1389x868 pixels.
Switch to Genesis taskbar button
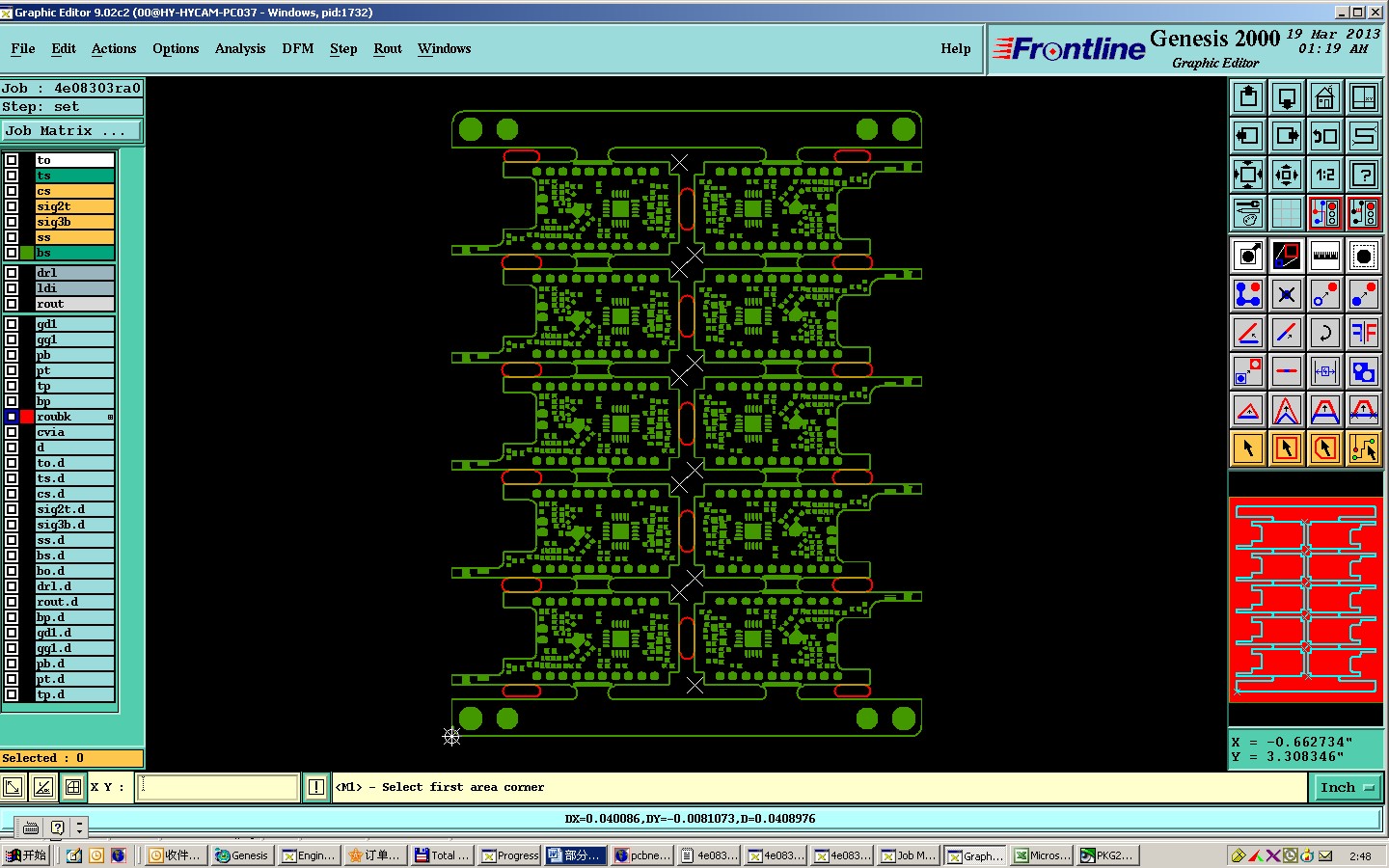tap(242, 855)
